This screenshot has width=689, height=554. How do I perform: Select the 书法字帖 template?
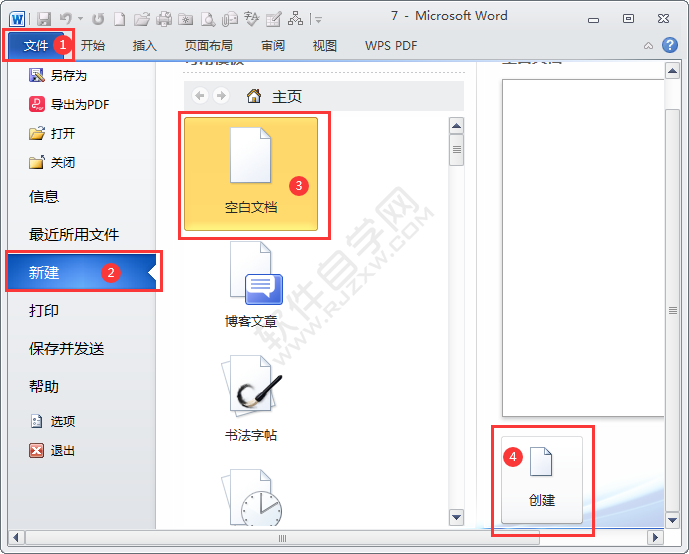(251, 399)
